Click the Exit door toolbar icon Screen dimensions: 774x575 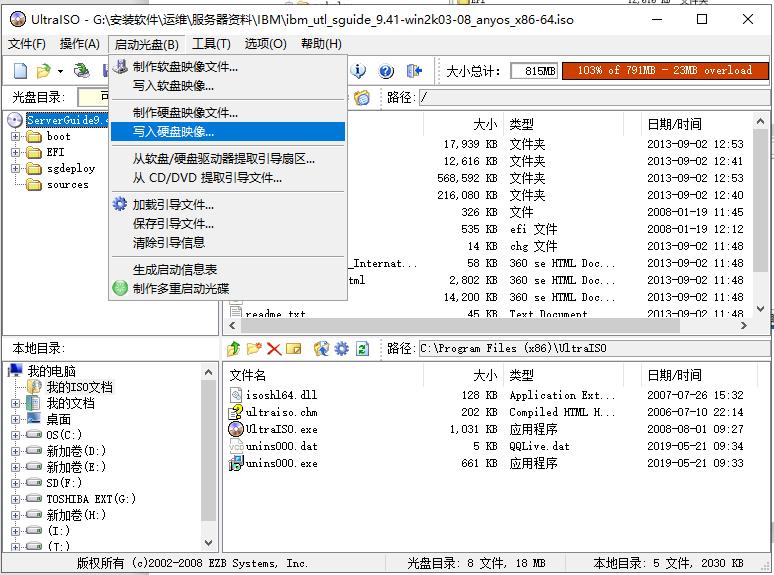(414, 71)
